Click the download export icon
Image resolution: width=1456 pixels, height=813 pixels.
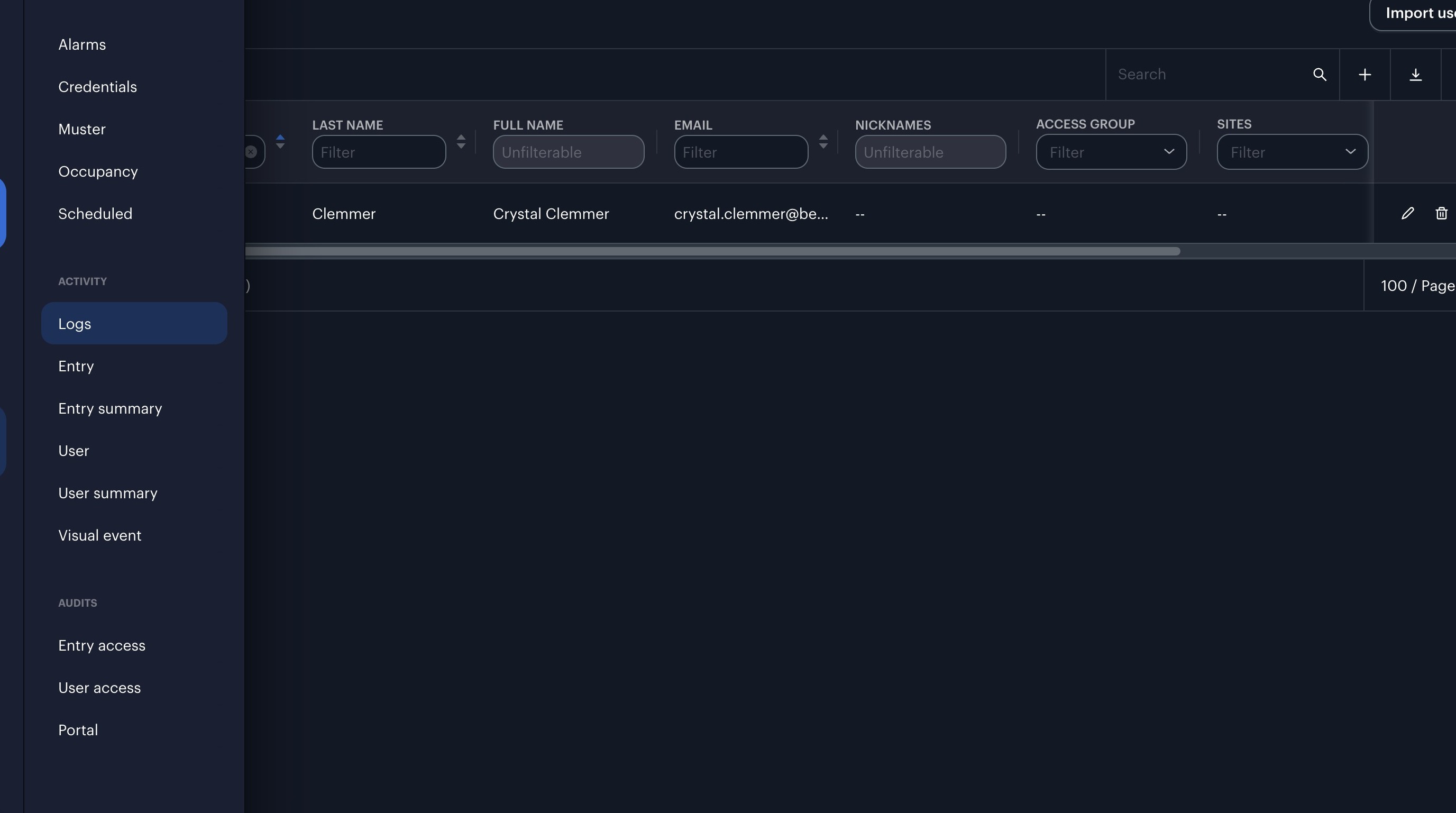pos(1415,74)
